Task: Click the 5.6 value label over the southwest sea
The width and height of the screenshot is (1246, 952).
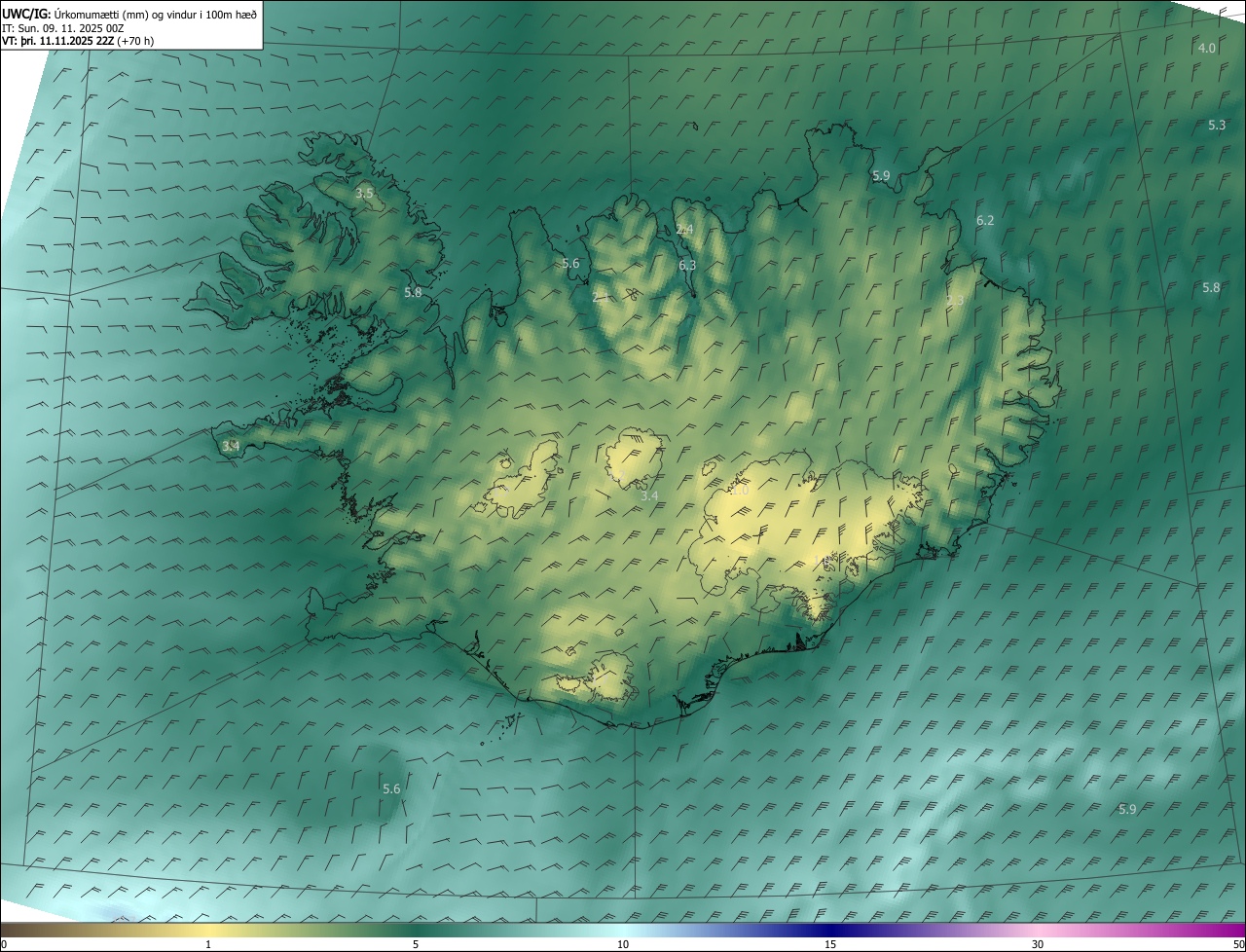Action: coord(391,788)
